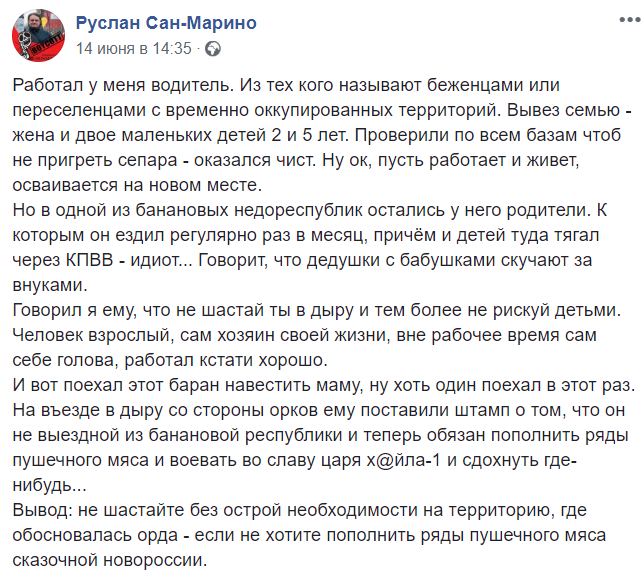Click the line starting 'Говорил я ему'
This screenshot has width=643, height=579.
(317, 310)
